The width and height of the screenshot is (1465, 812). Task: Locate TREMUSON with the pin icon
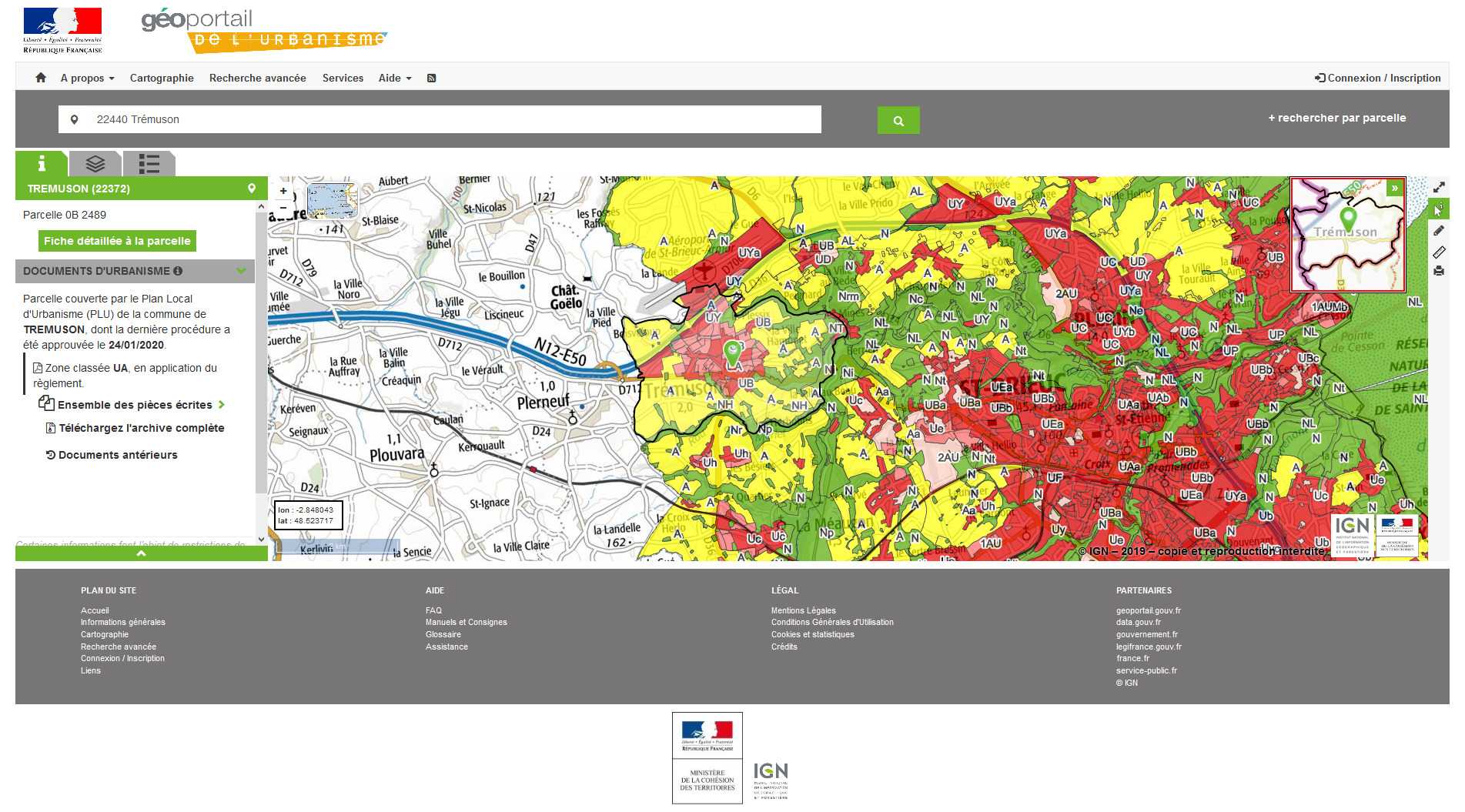tap(252, 189)
